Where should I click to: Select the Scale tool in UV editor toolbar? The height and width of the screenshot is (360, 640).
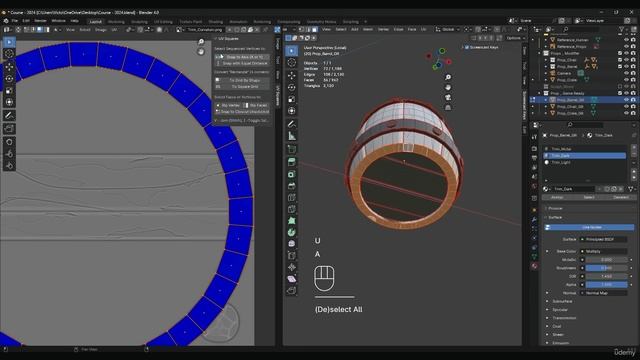click(9, 90)
